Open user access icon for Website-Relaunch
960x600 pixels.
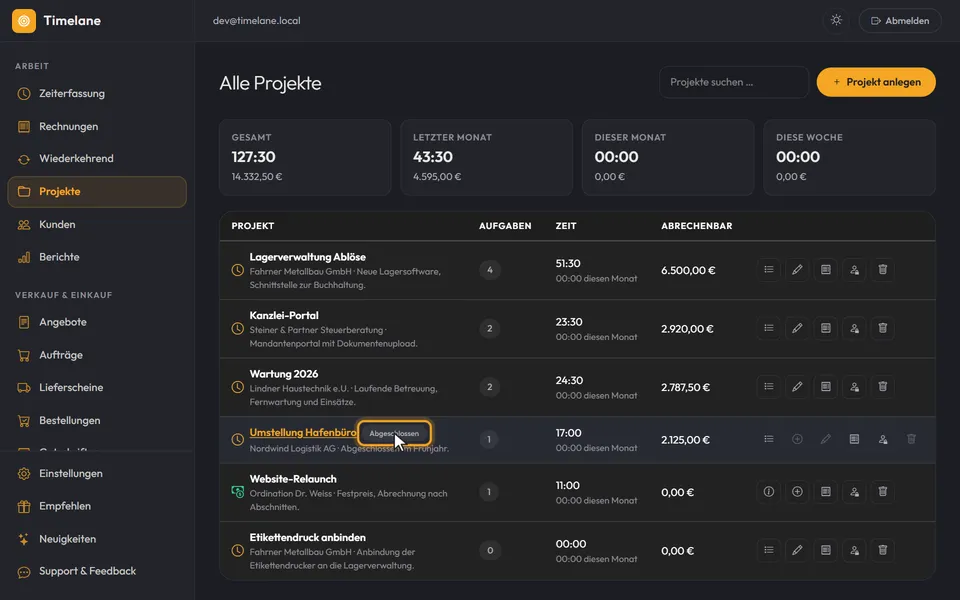(854, 492)
